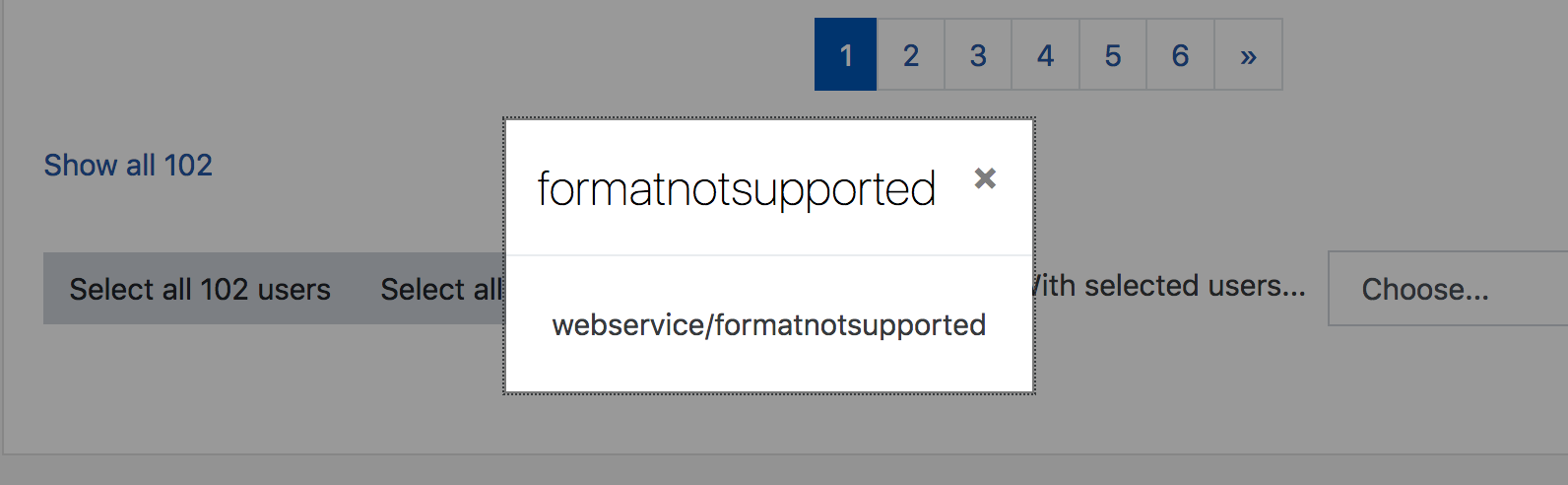Switch to page 6 of results
The width and height of the screenshot is (1568, 485).
[x=1180, y=55]
